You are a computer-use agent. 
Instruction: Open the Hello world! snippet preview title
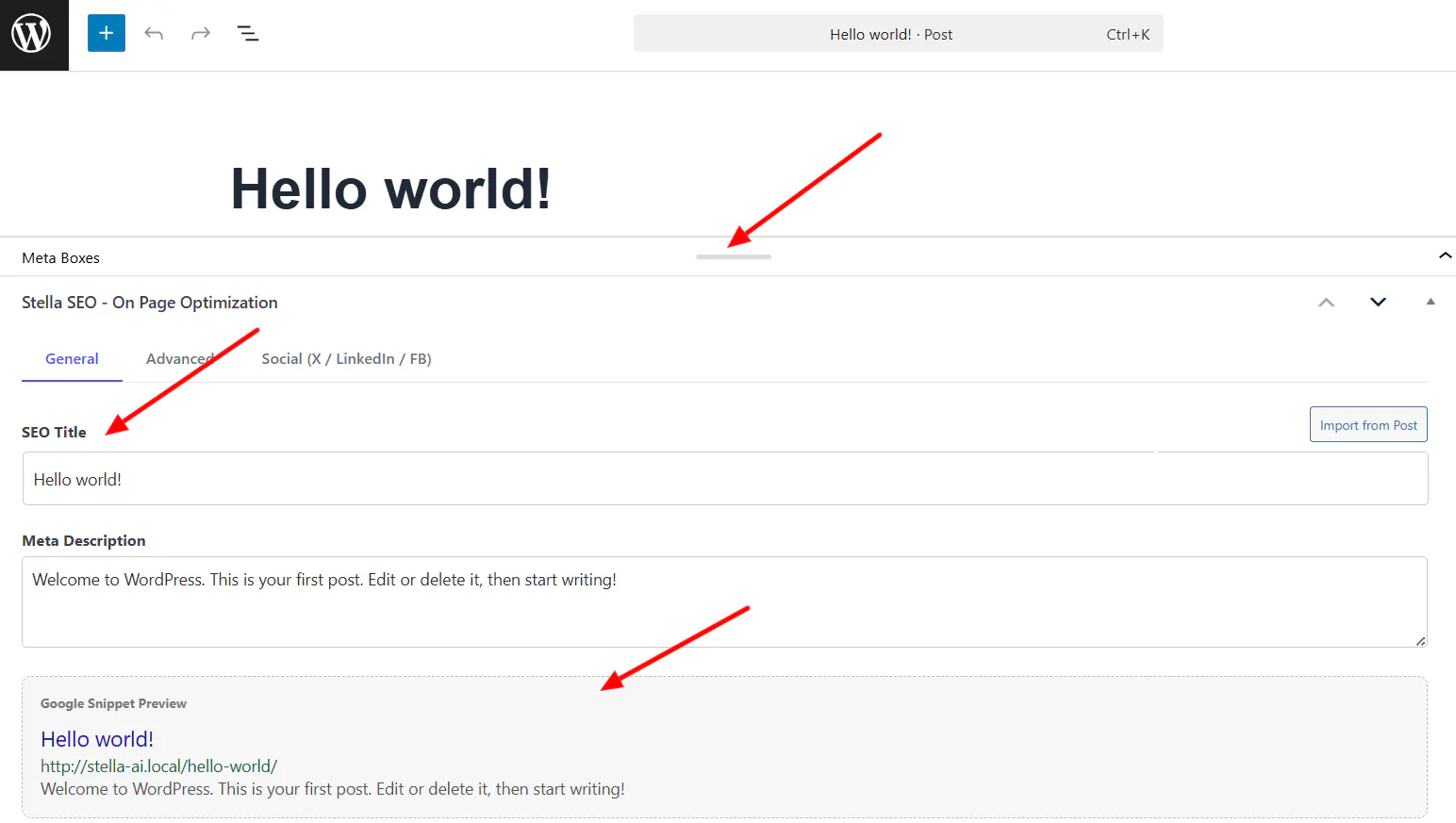click(x=97, y=739)
